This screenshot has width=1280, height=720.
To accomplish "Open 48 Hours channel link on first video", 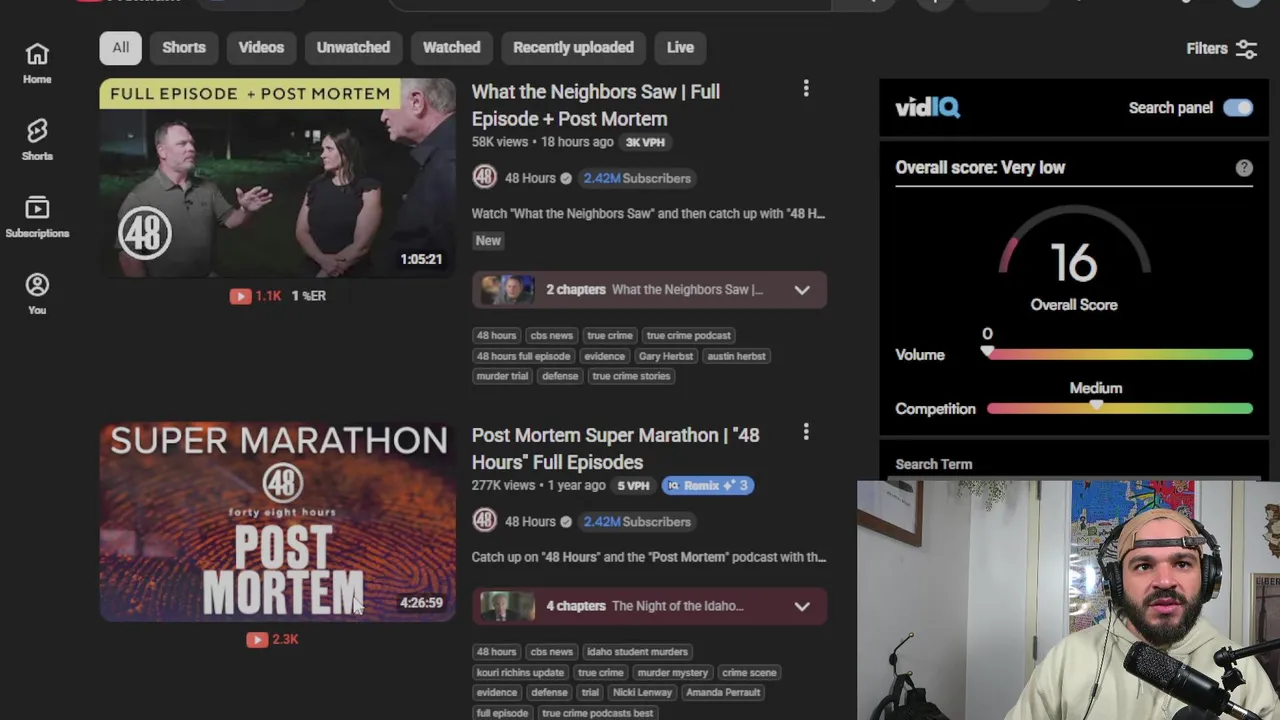I will click(530, 178).
